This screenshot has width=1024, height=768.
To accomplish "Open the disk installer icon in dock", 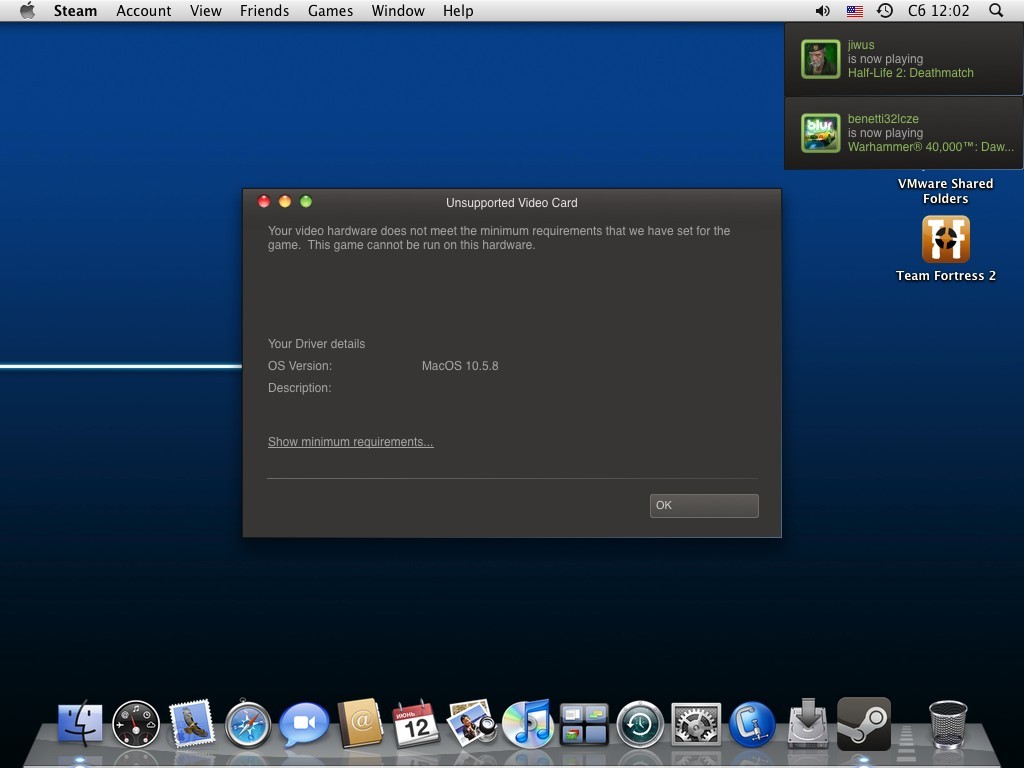I will (x=808, y=723).
